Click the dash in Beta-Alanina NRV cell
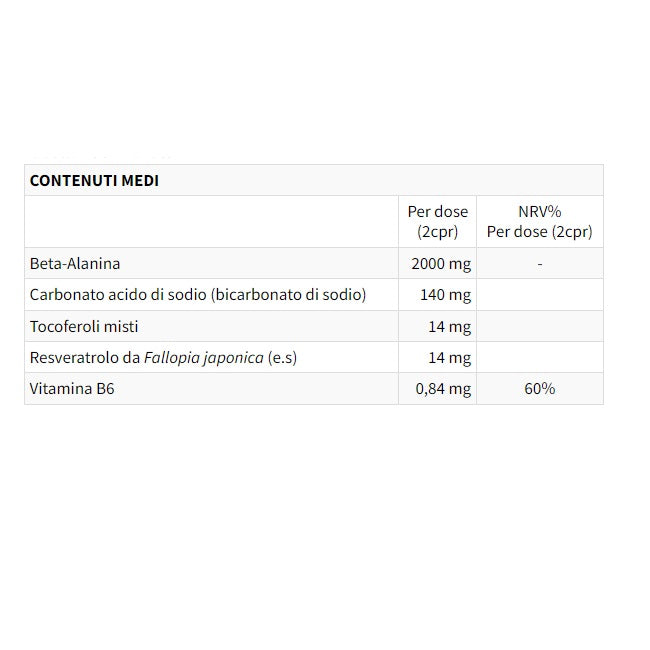 tap(540, 264)
